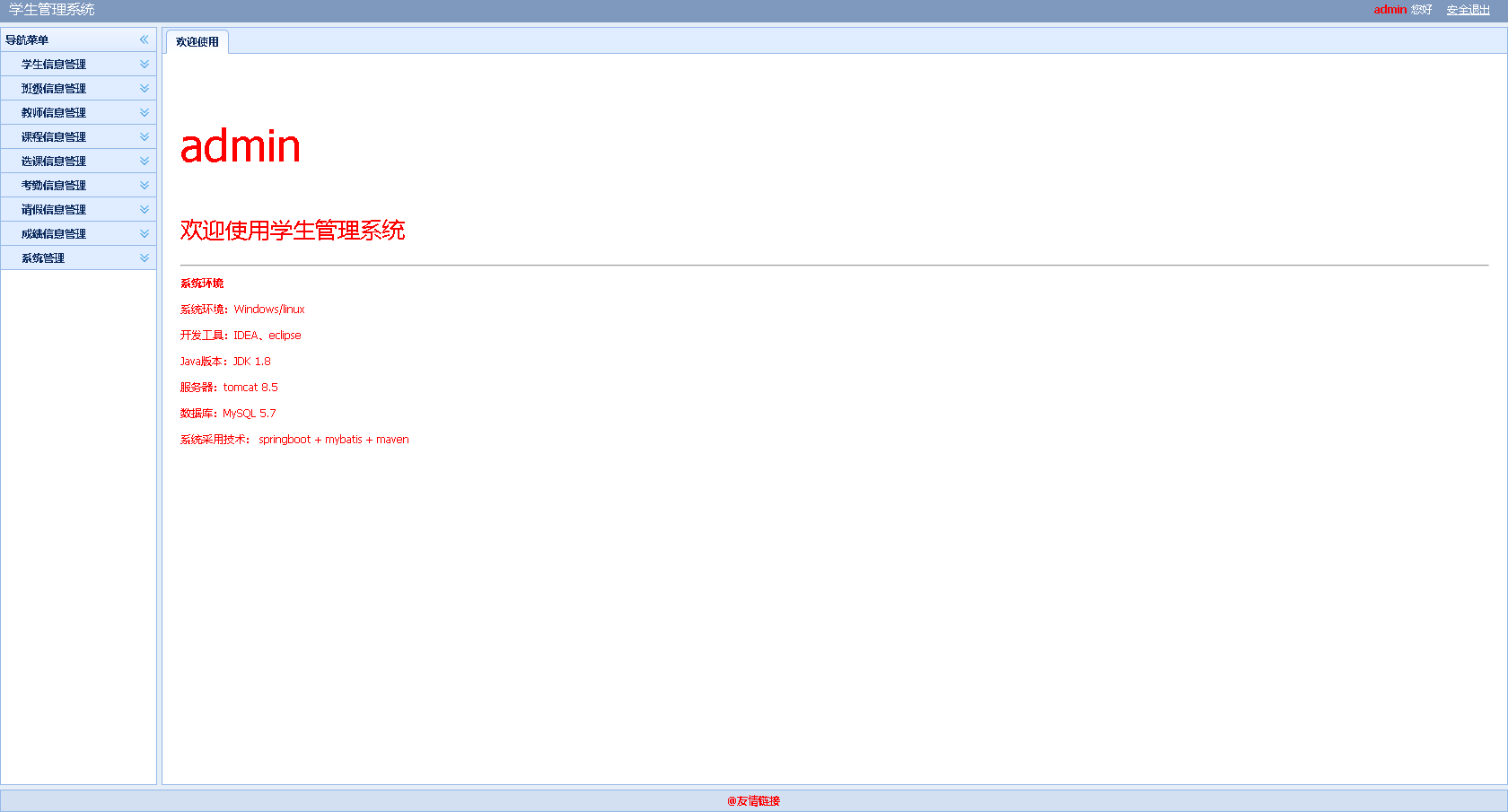Select the 欢迎使用 tab

point(197,42)
